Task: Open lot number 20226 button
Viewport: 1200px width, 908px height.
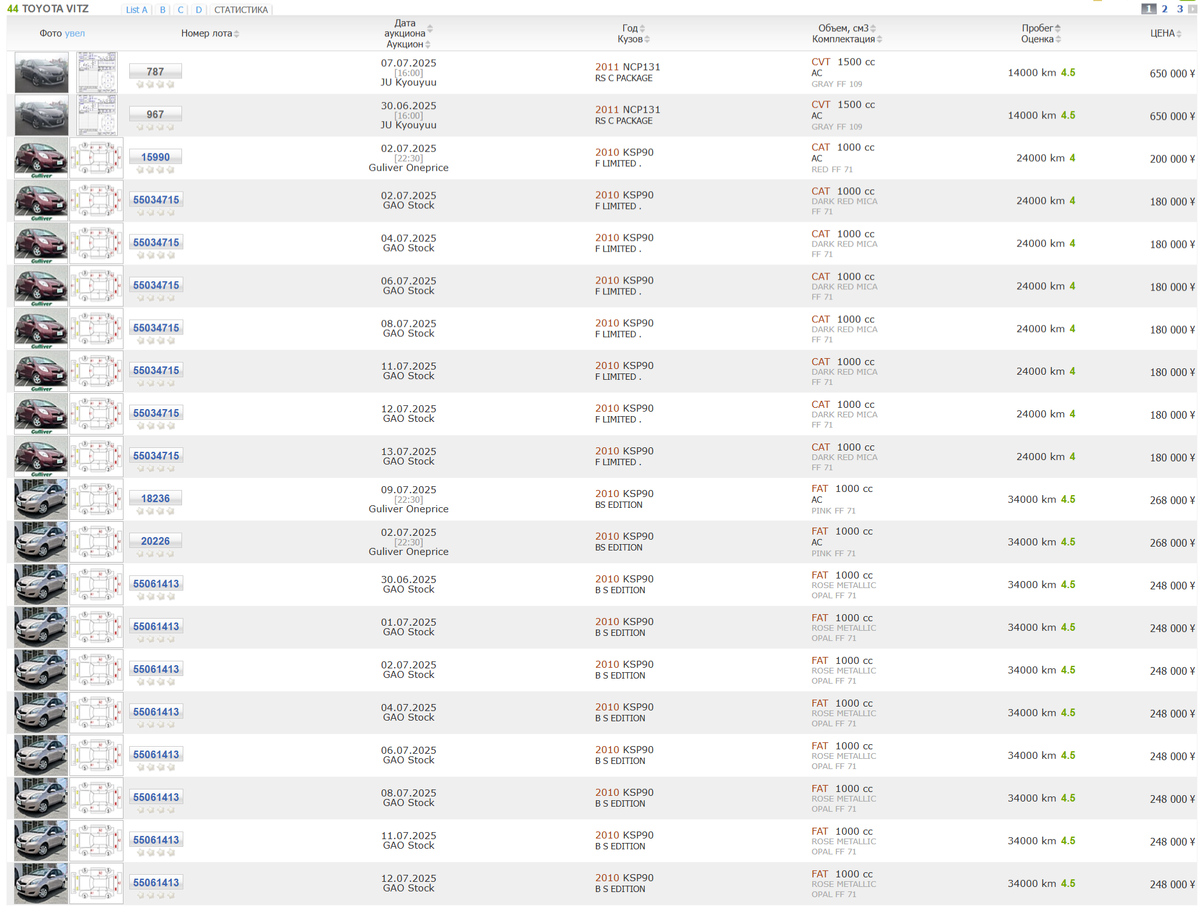Action: coord(155,542)
